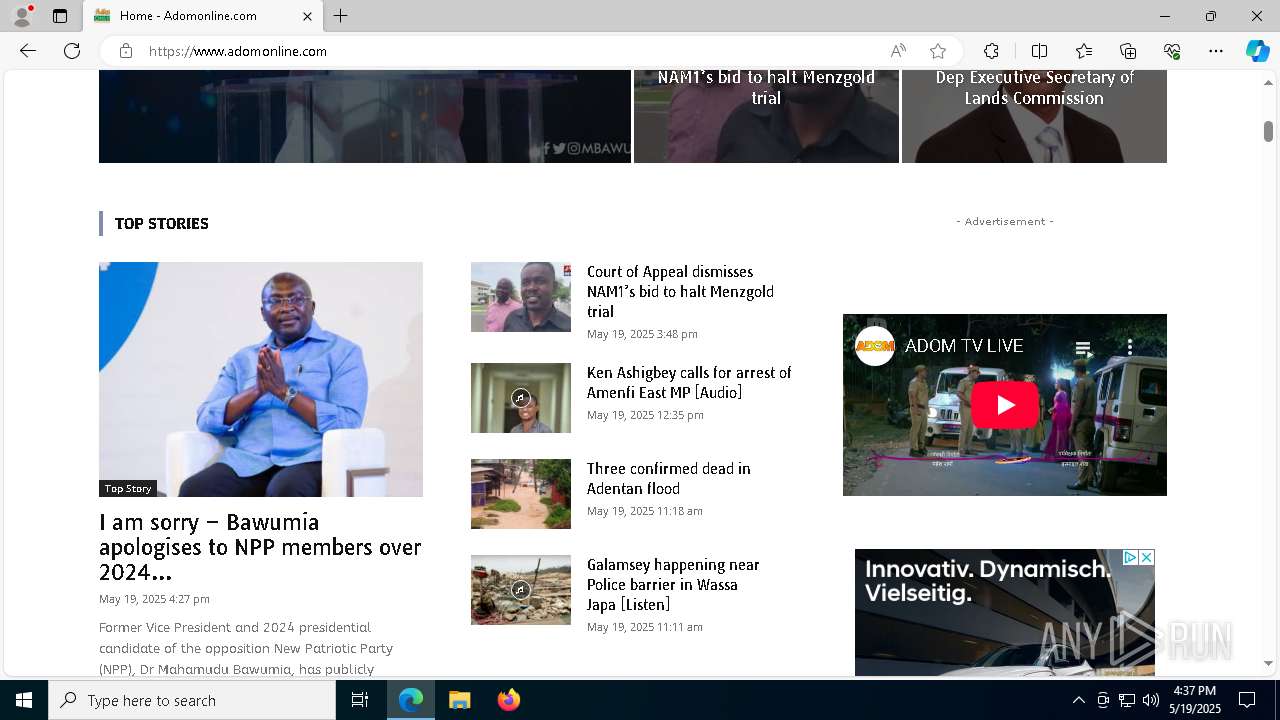Open the notification center

(1247, 700)
